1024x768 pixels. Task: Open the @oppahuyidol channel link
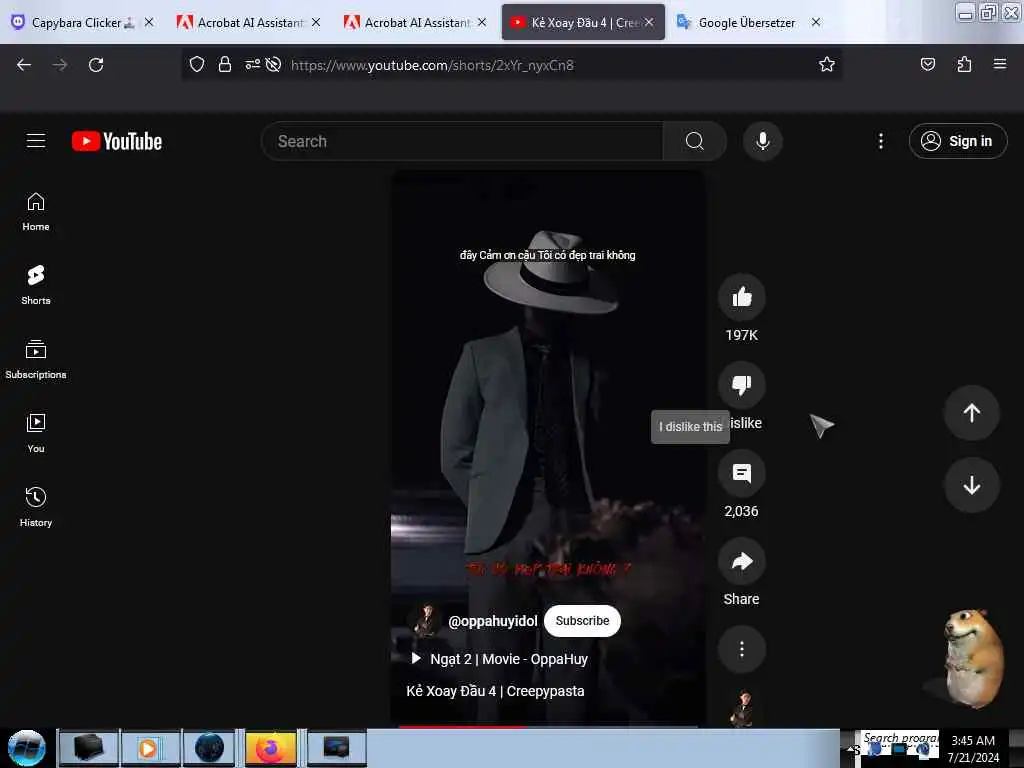[x=492, y=621]
